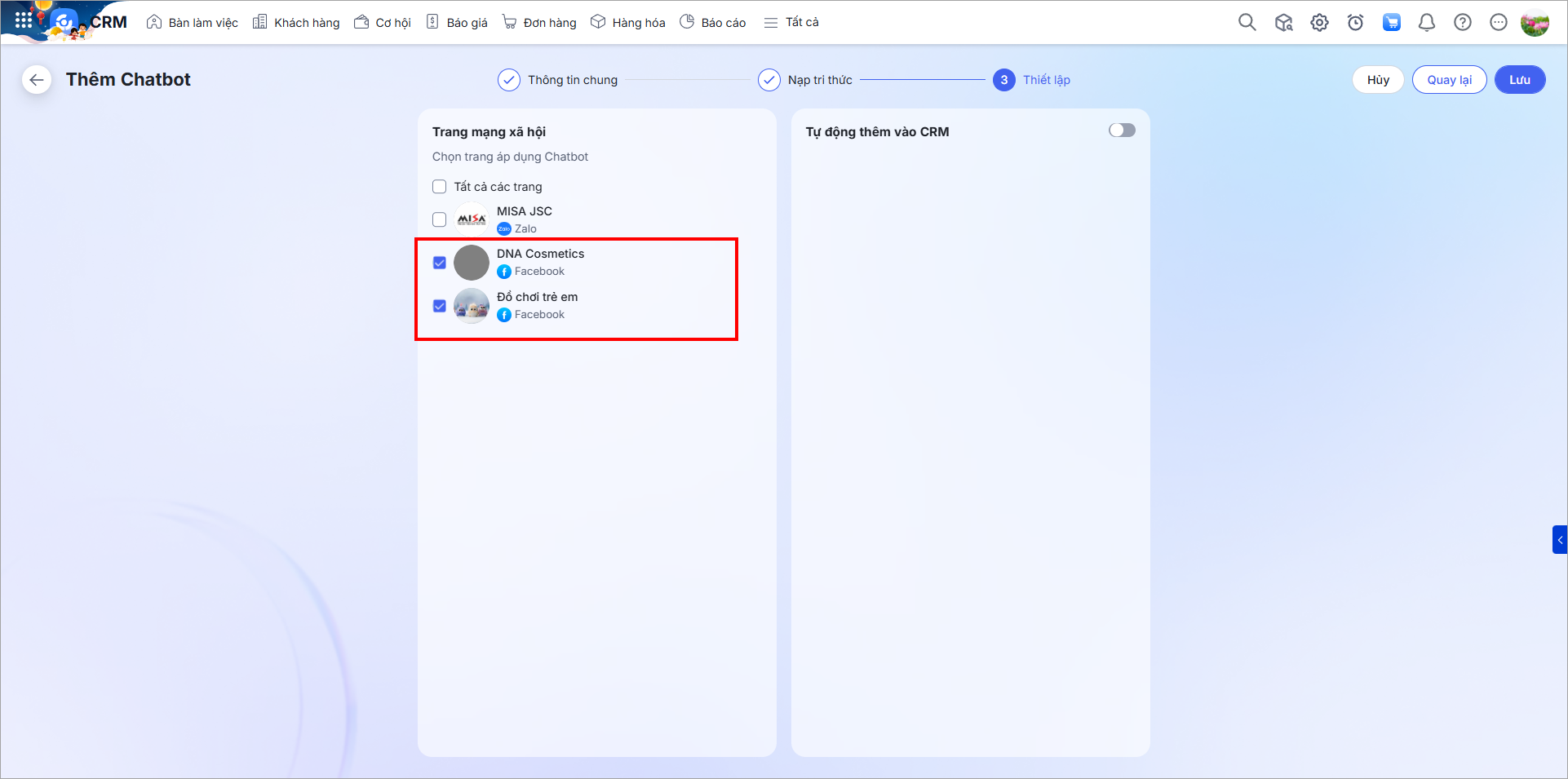Click the back arrow beside Thêm Chatbot
1568x779 pixels.
pos(37,80)
